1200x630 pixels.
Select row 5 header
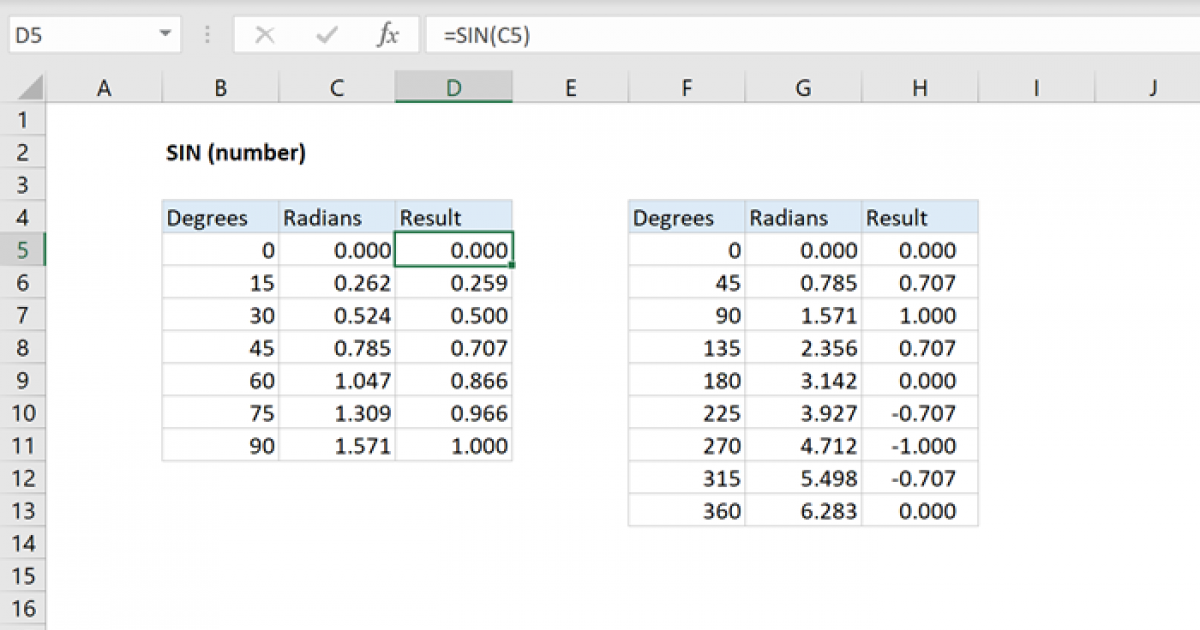coord(22,251)
